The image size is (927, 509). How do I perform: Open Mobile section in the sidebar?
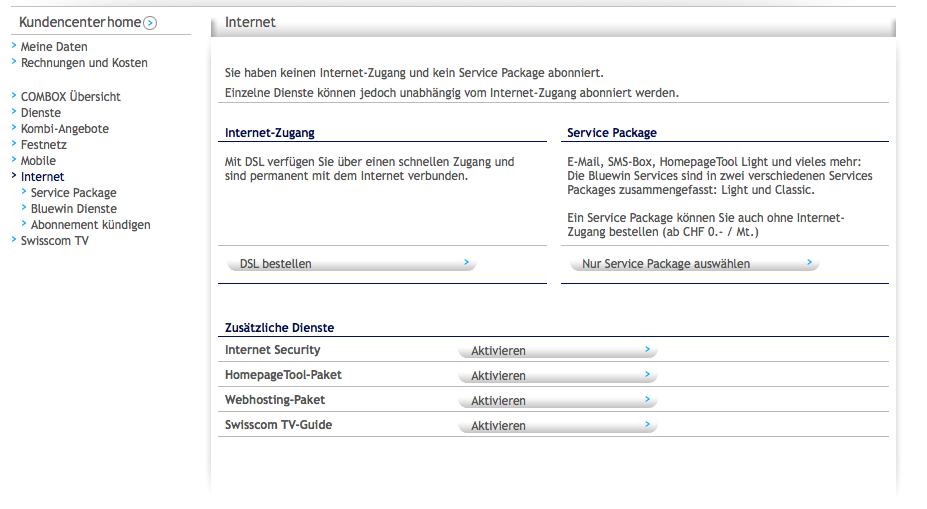click(x=38, y=161)
